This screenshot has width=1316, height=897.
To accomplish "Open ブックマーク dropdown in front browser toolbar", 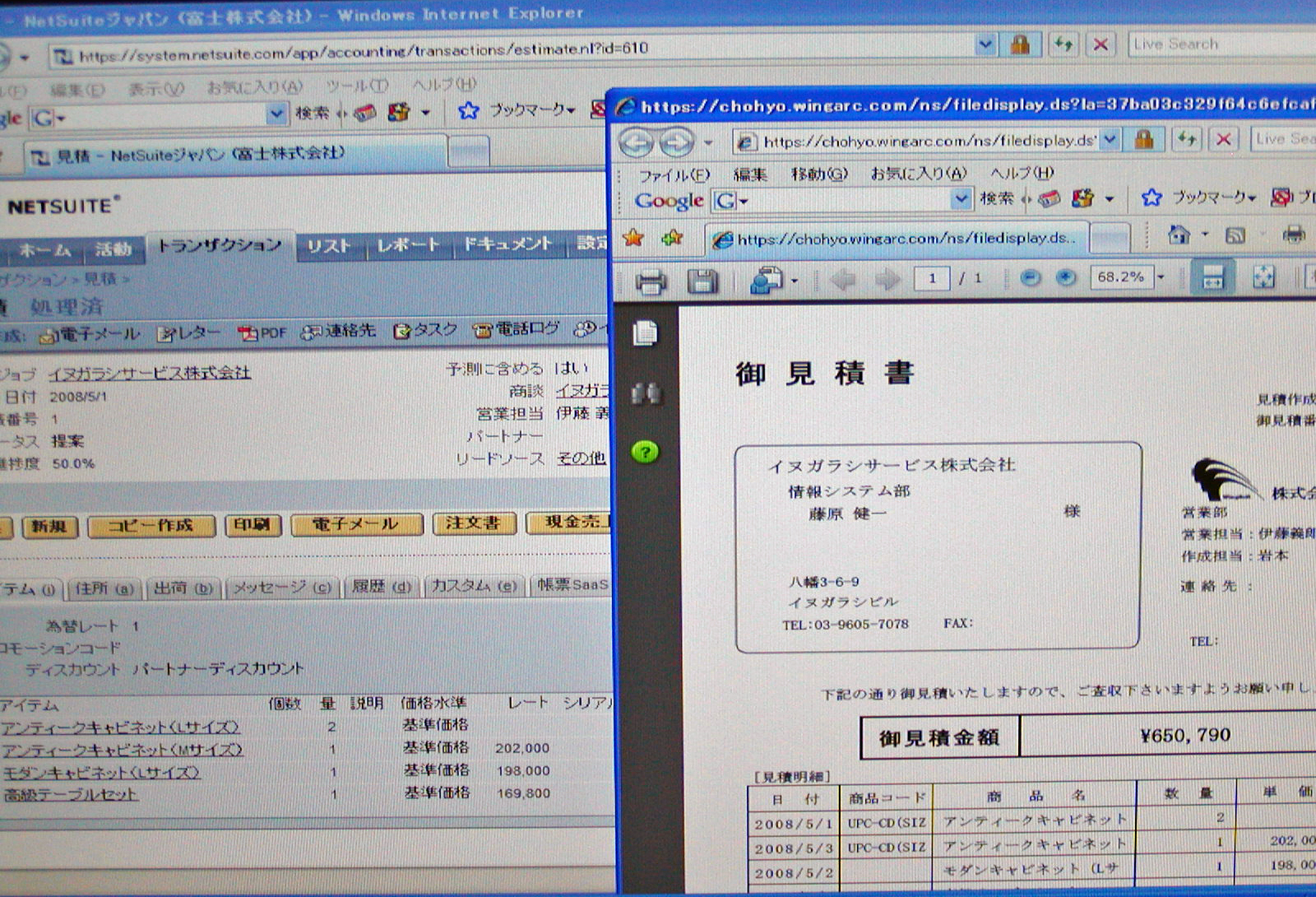I will pos(1252,198).
